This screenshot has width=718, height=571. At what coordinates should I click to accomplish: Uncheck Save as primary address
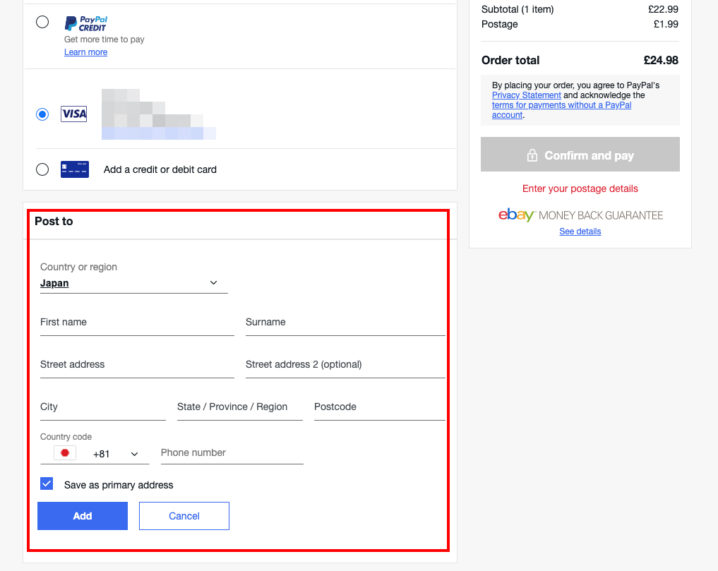coord(47,484)
